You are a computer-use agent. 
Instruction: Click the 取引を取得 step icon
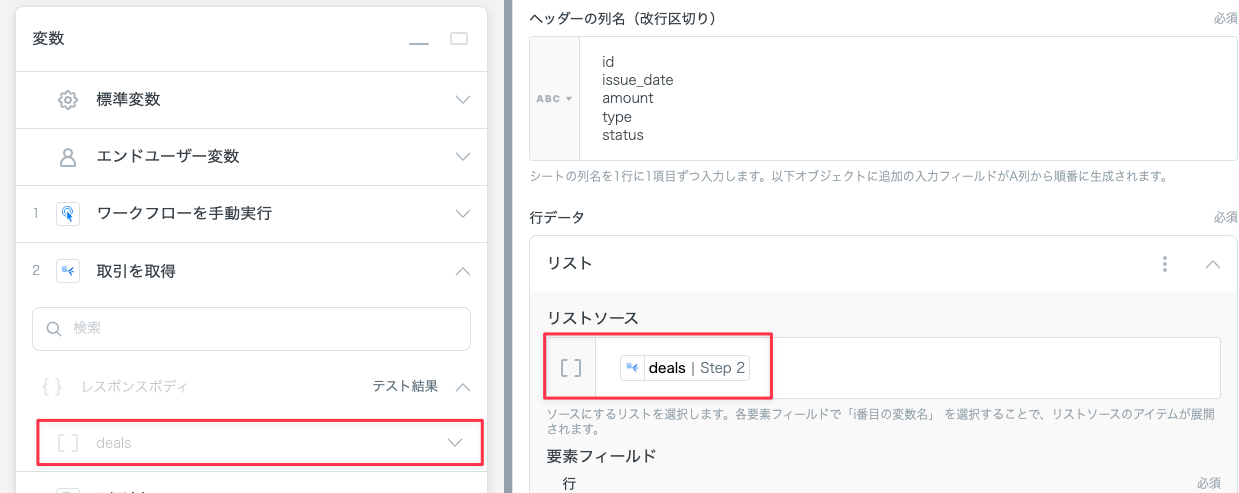(x=68, y=270)
